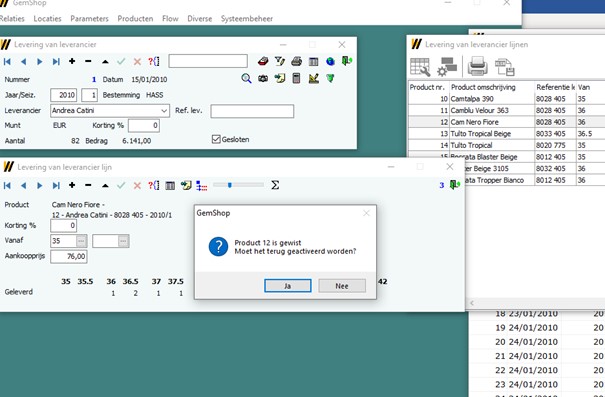Click the horizontal scrollbar left arrow in lijnen window
605x397 pixels.
tap(472, 303)
